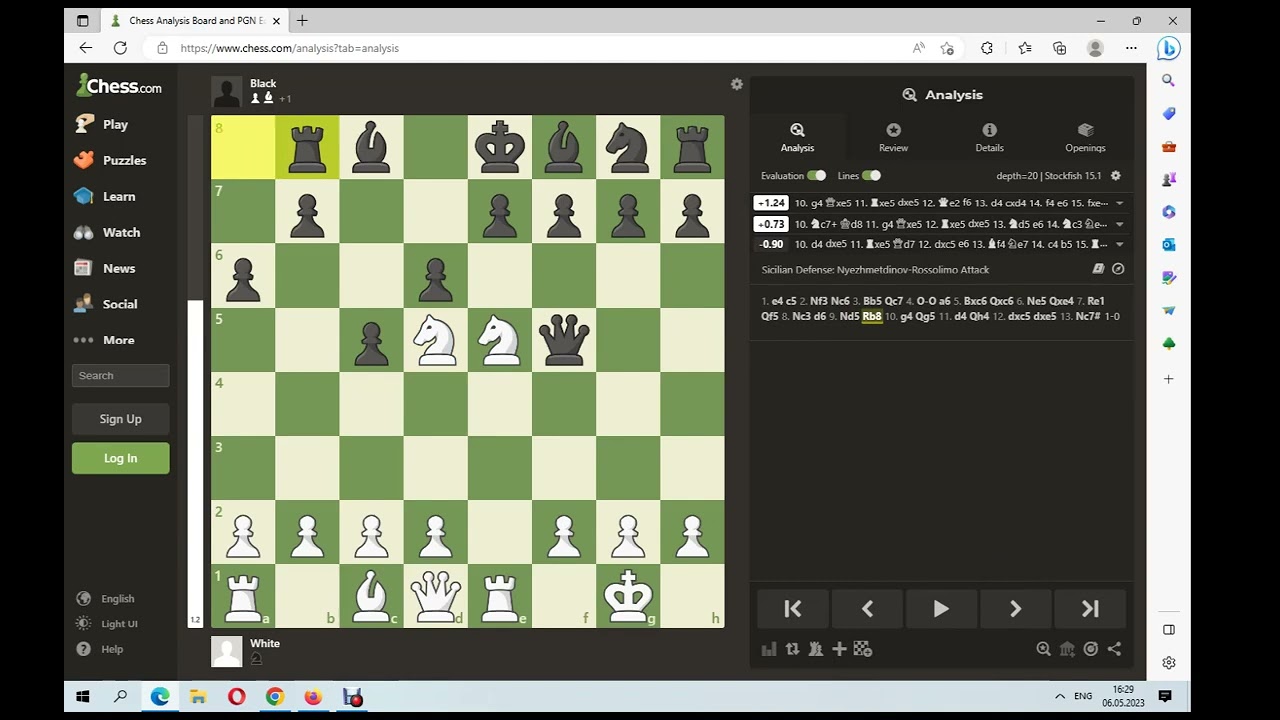The height and width of the screenshot is (720, 1280).
Task: Open the Help link in sidebar
Action: coord(100,649)
